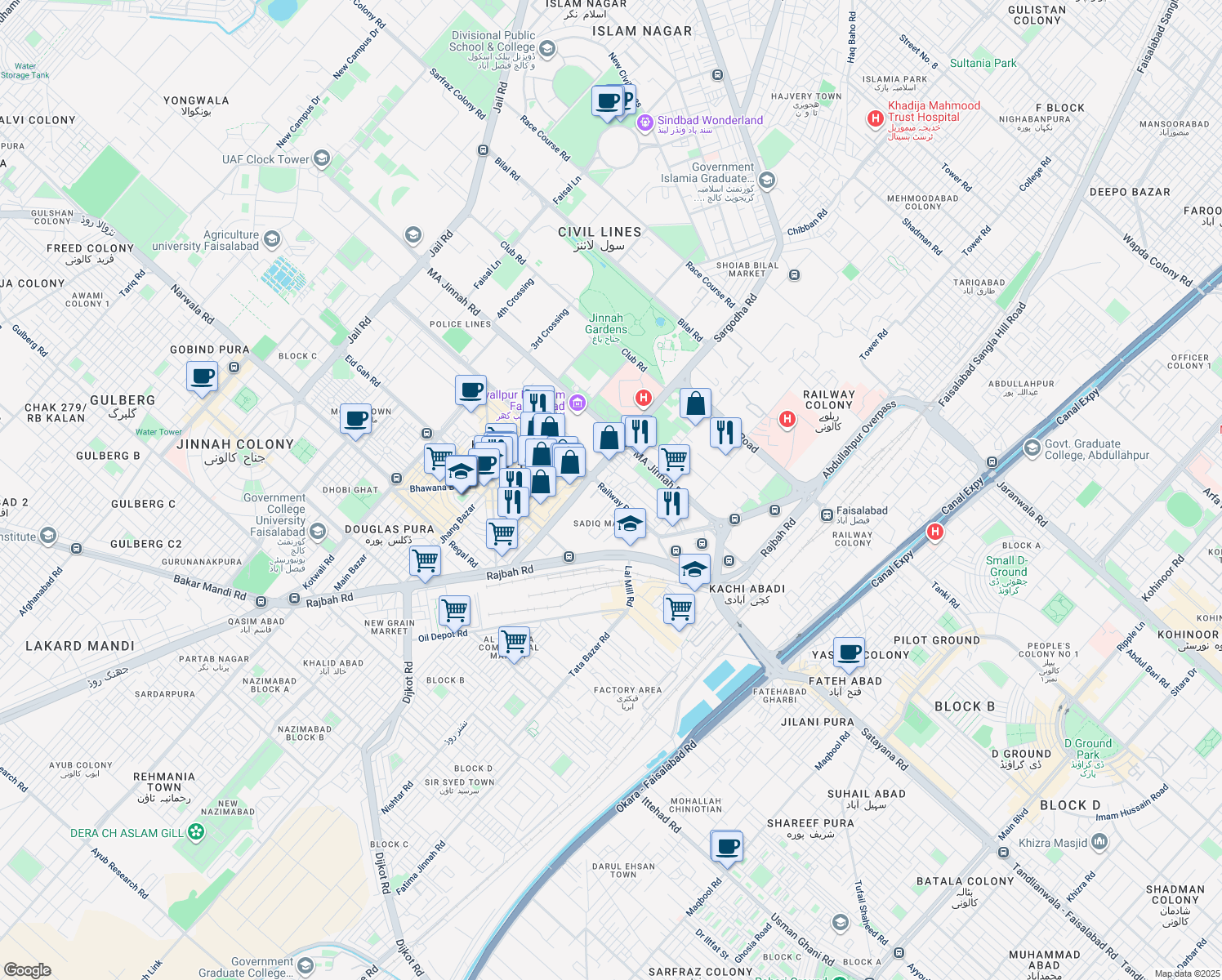Screen dimensions: 1222x980
Task: Click the cafe marker near Shareef Pura
Action: click(726, 846)
